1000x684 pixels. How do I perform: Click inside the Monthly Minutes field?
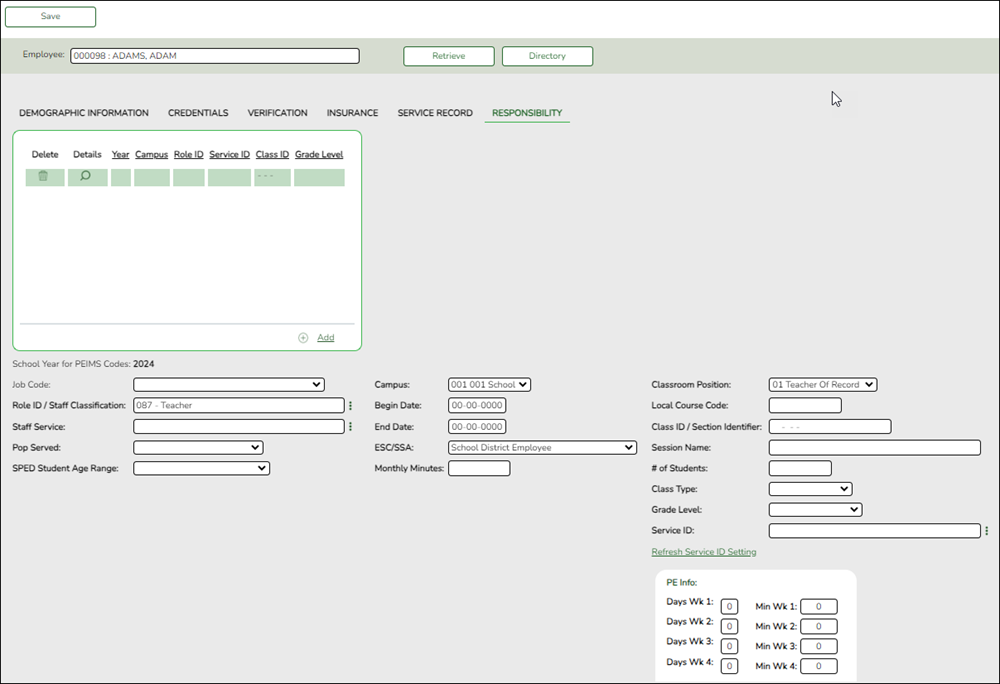click(x=479, y=467)
